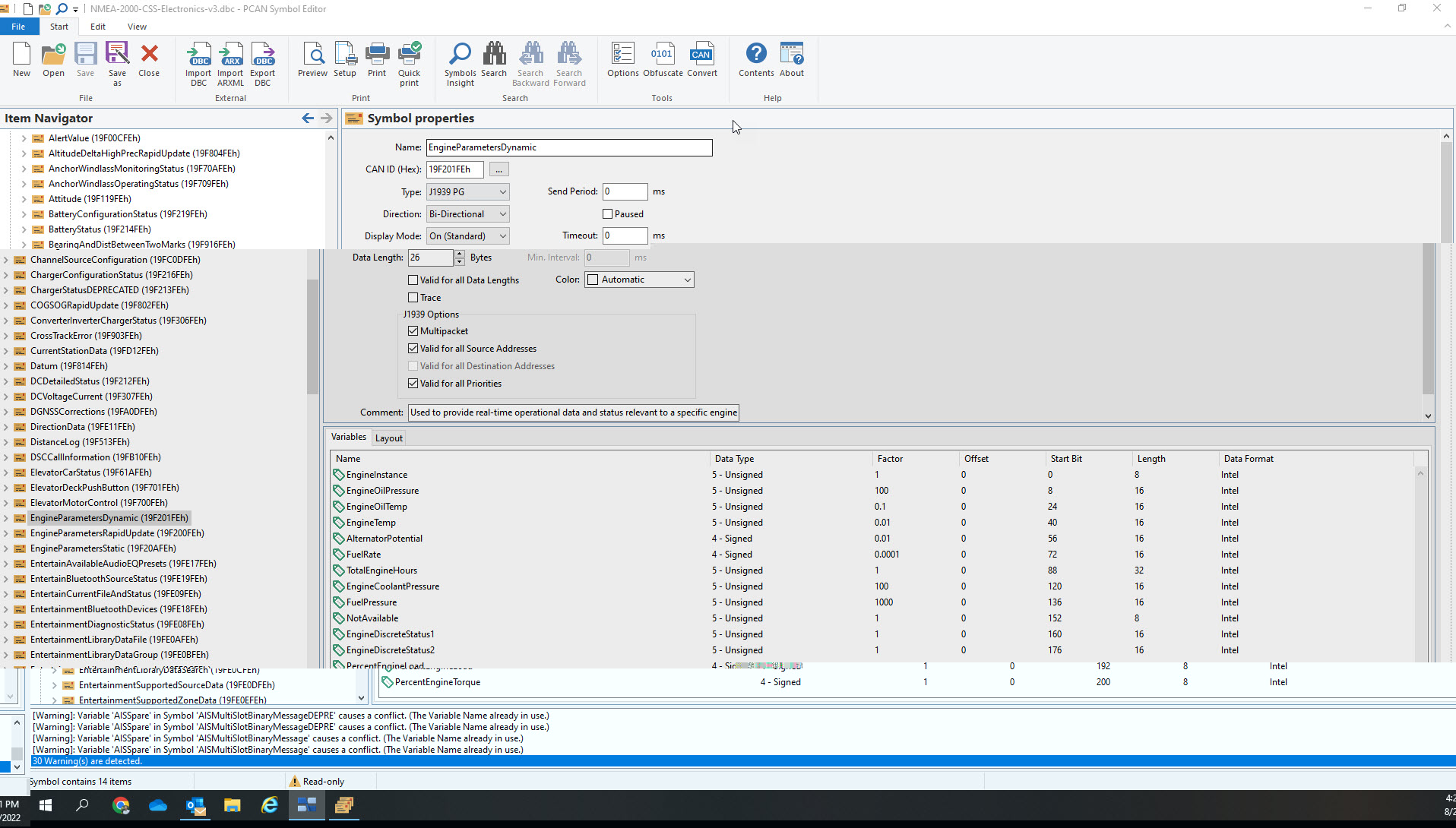Open Symbols Insight search

[x=460, y=64]
